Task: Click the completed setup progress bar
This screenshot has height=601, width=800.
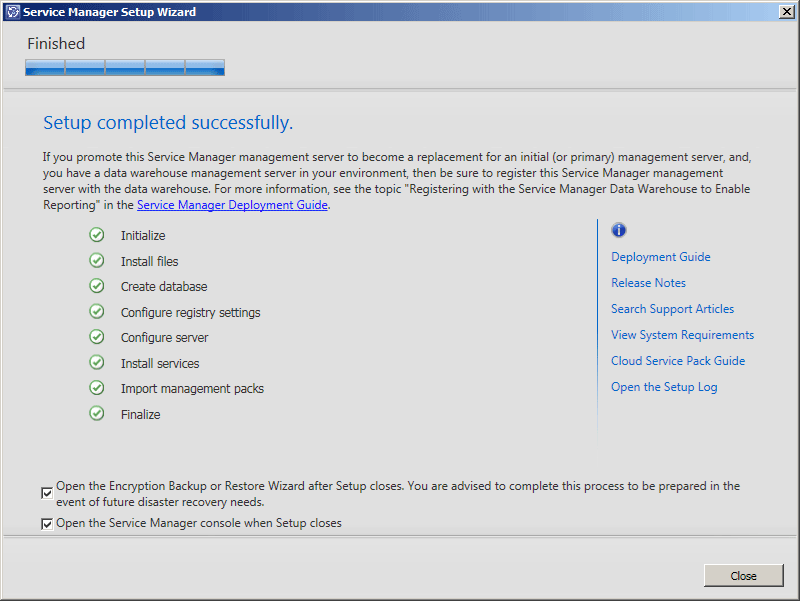Action: 125,67
